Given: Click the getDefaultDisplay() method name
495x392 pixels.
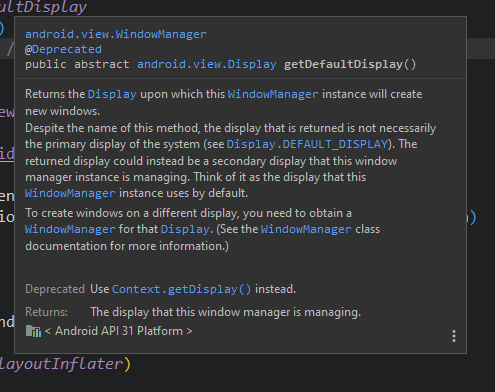Looking at the screenshot, I should (x=350, y=64).
